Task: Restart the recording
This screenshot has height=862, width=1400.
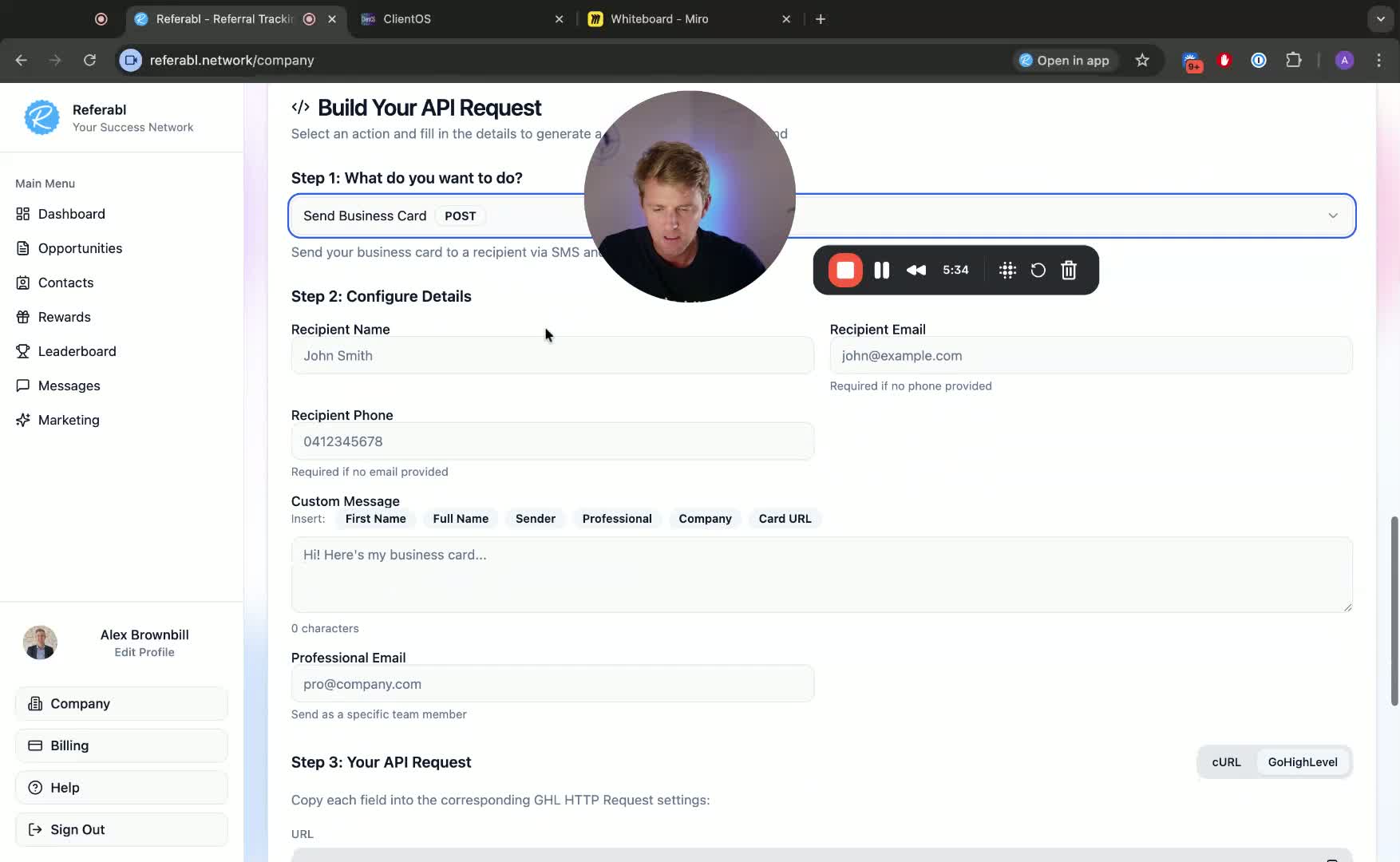Action: pos(1038,270)
